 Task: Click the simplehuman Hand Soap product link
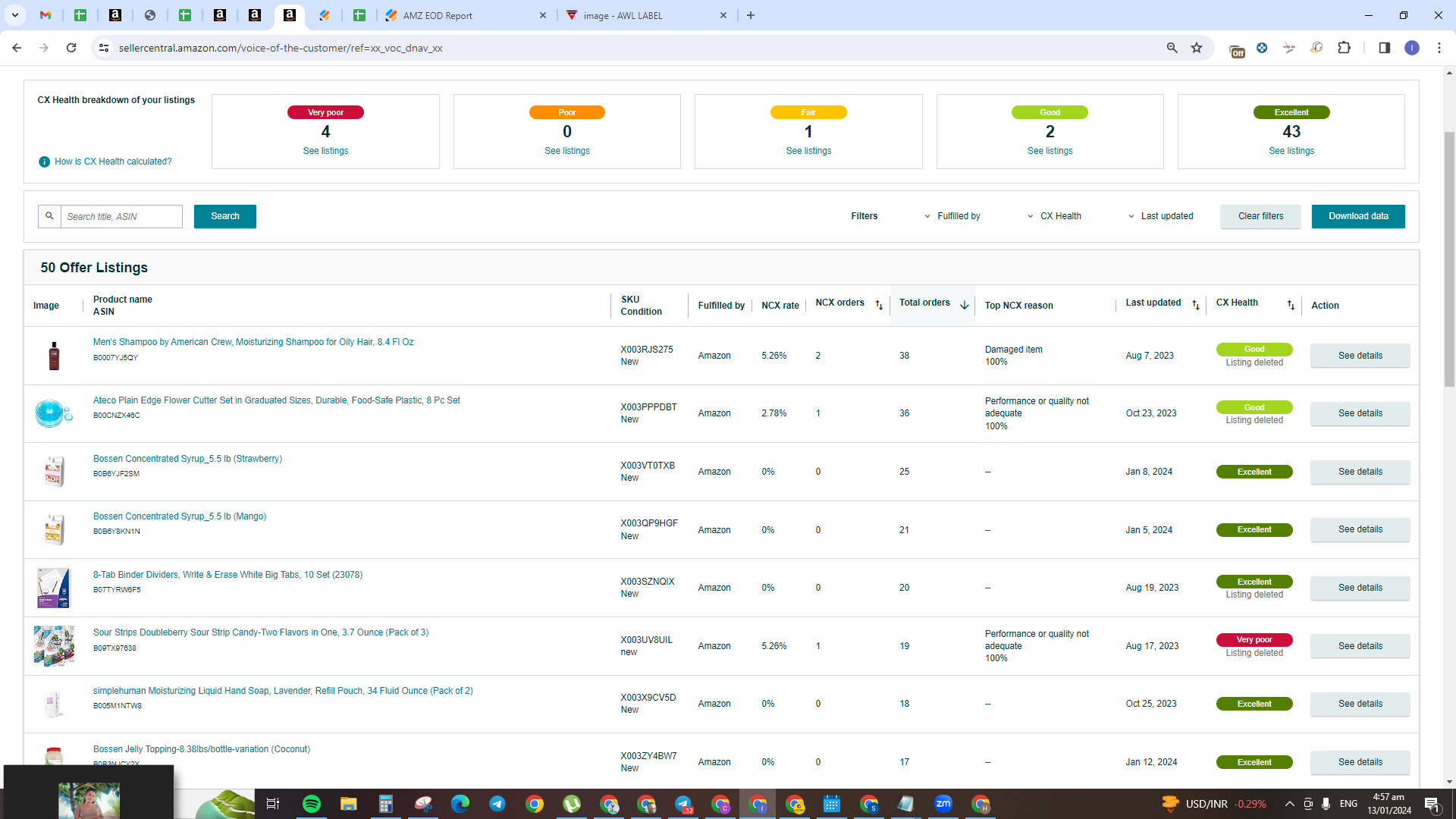[283, 691]
